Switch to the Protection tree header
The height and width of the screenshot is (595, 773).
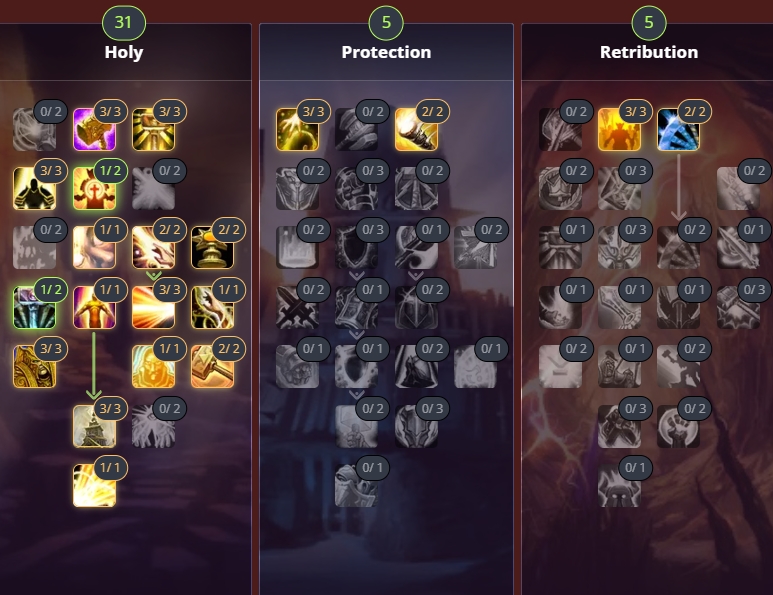pos(386,52)
